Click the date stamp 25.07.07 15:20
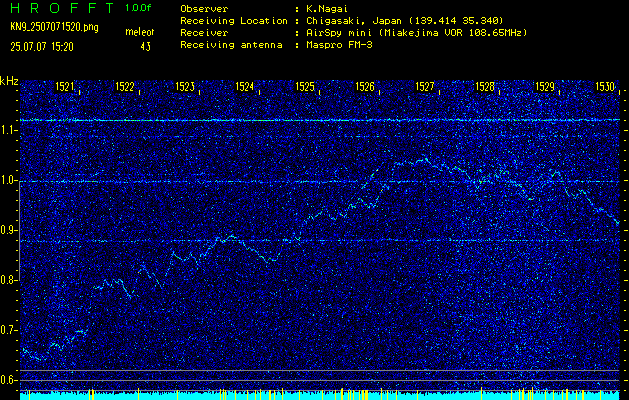 (x=42, y=47)
